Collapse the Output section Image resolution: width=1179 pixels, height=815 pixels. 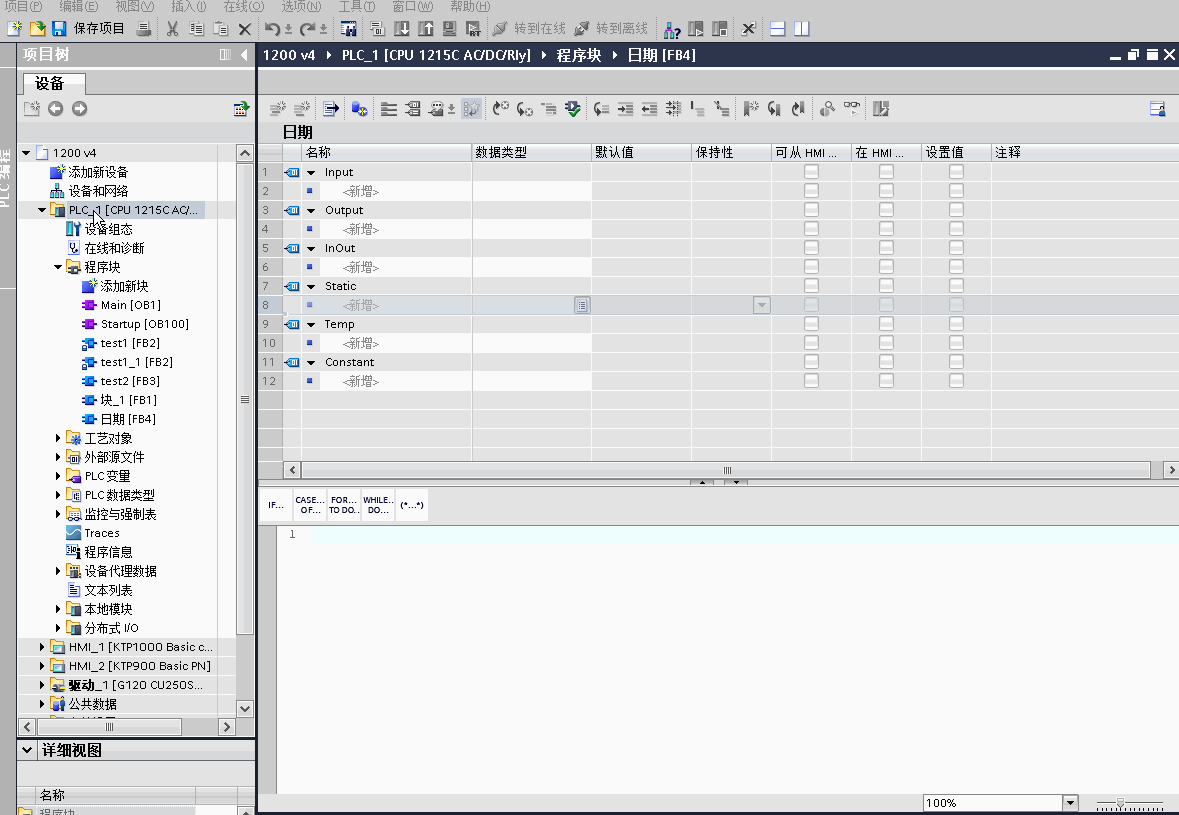311,211
